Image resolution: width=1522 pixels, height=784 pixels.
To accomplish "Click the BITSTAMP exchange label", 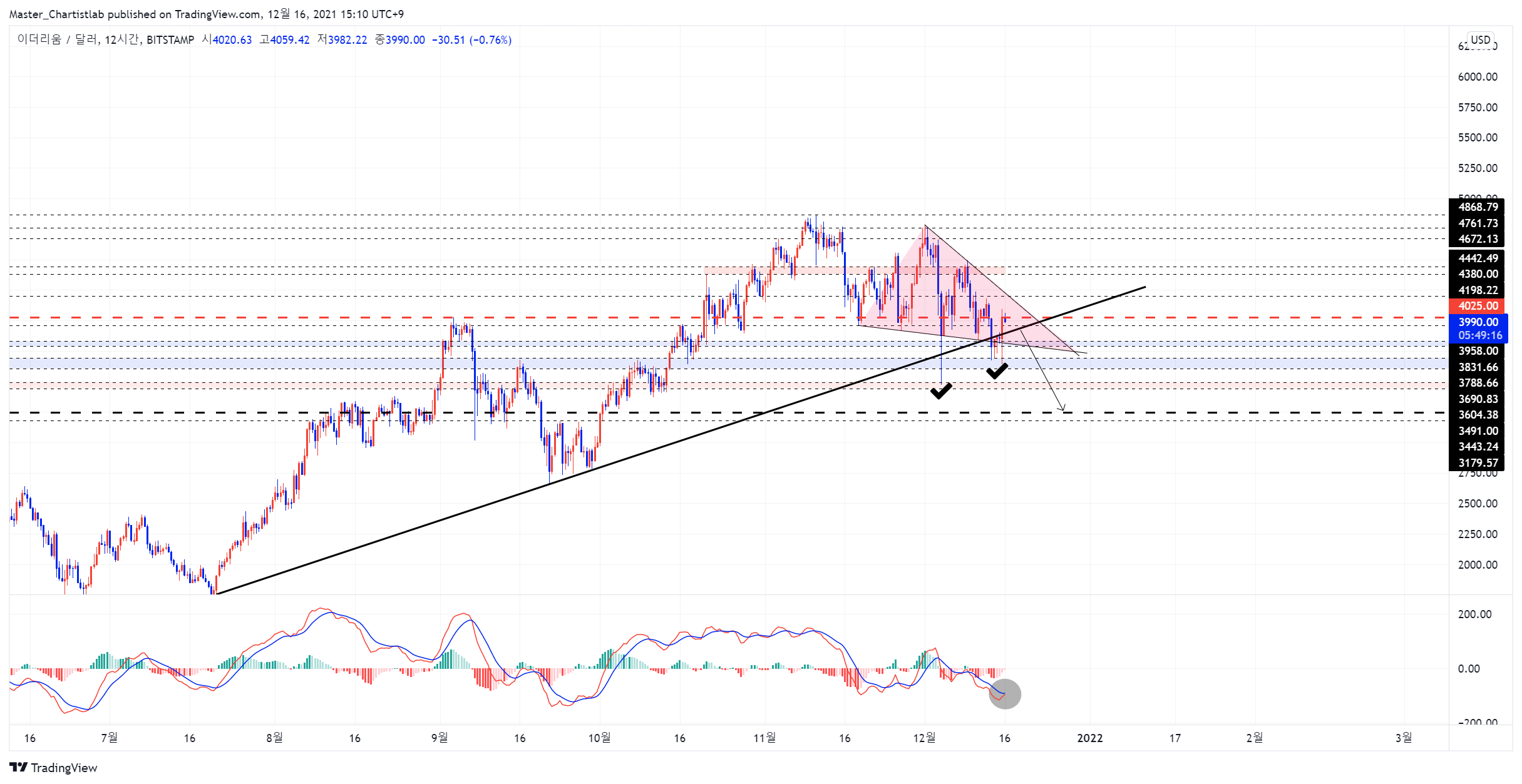I will 170,39.
